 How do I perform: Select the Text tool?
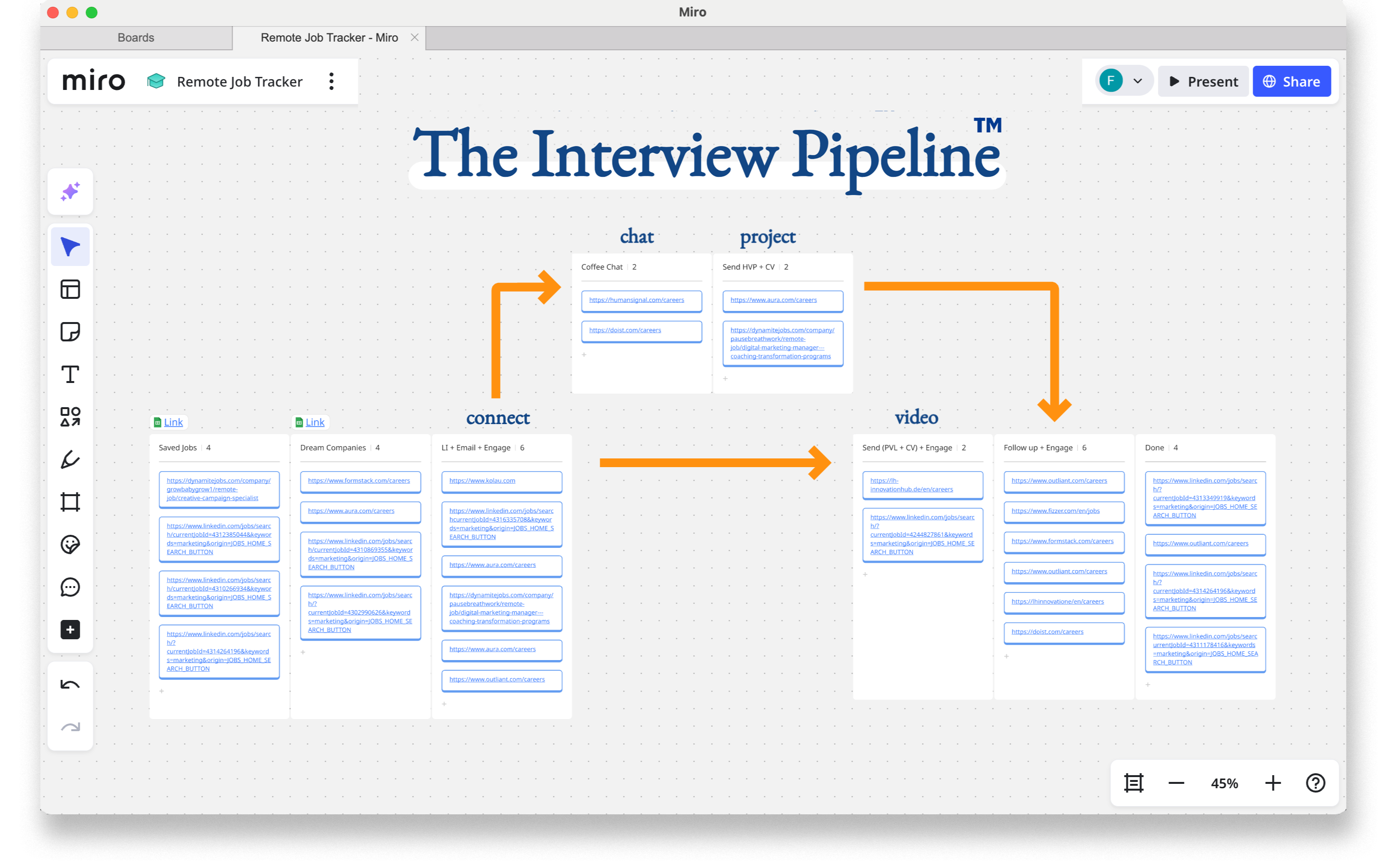point(70,374)
